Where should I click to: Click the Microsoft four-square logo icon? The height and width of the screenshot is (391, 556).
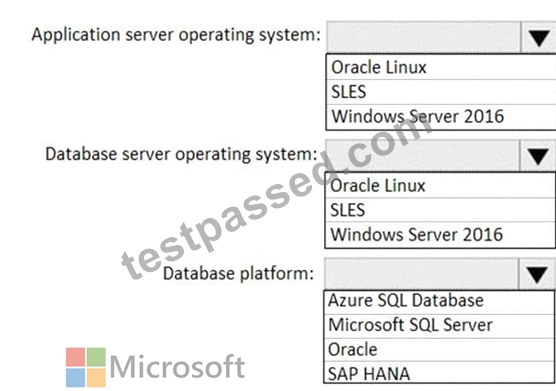[x=86, y=367]
